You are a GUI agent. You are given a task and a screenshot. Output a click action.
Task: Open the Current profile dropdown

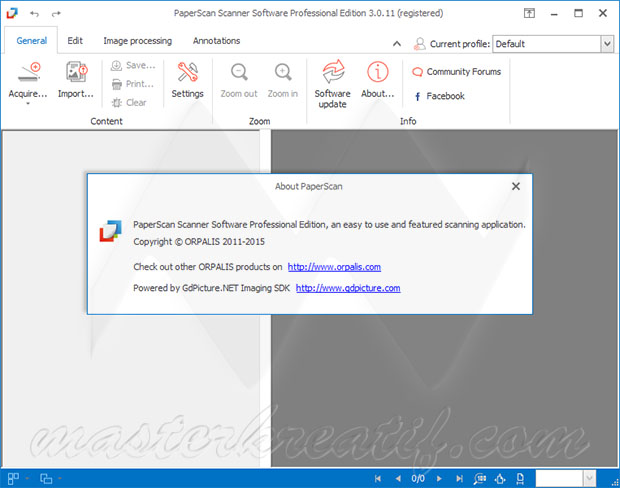pos(607,44)
